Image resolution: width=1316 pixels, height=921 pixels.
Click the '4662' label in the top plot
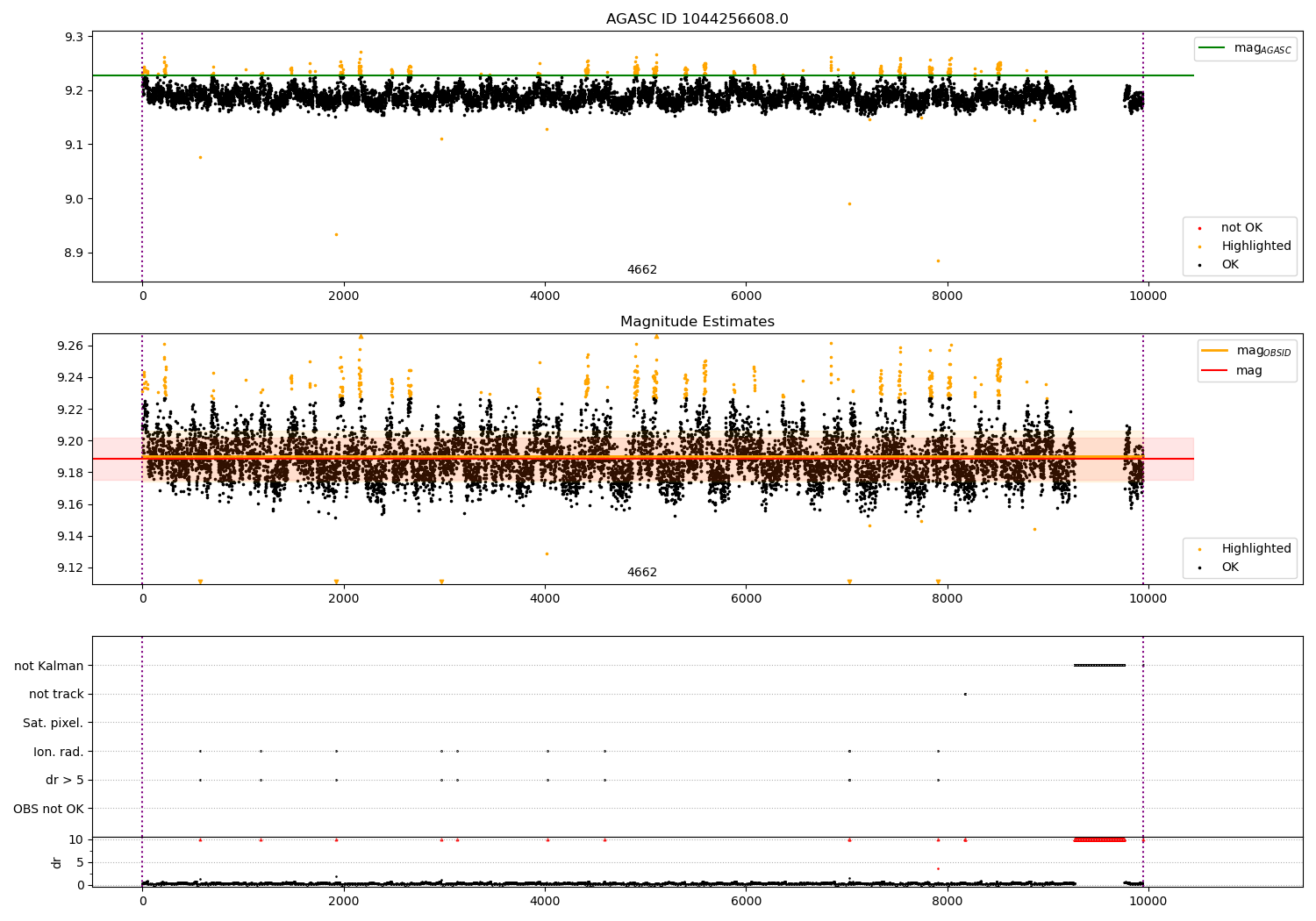[641, 270]
